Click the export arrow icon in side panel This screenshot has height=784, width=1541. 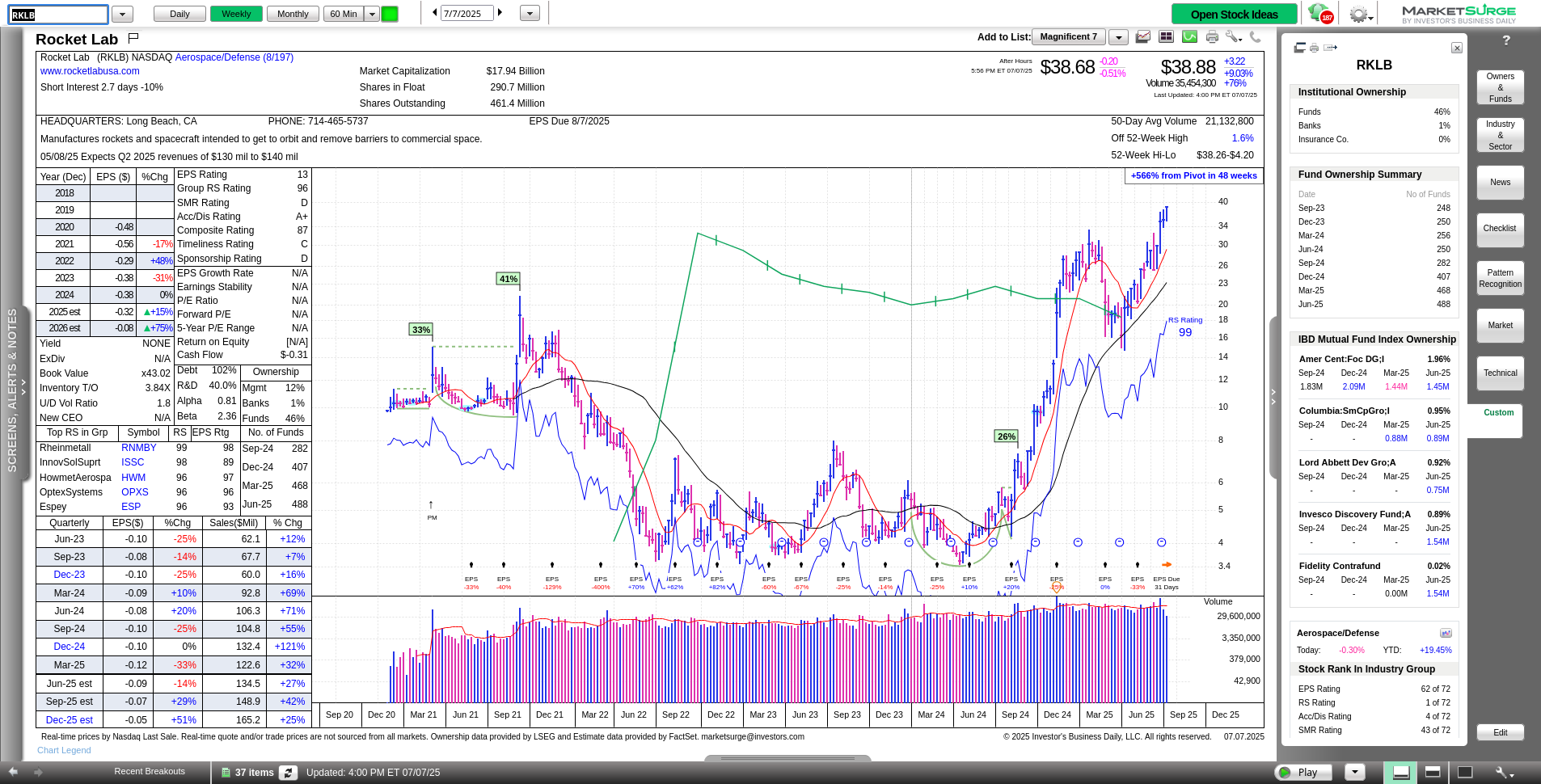(1330, 48)
